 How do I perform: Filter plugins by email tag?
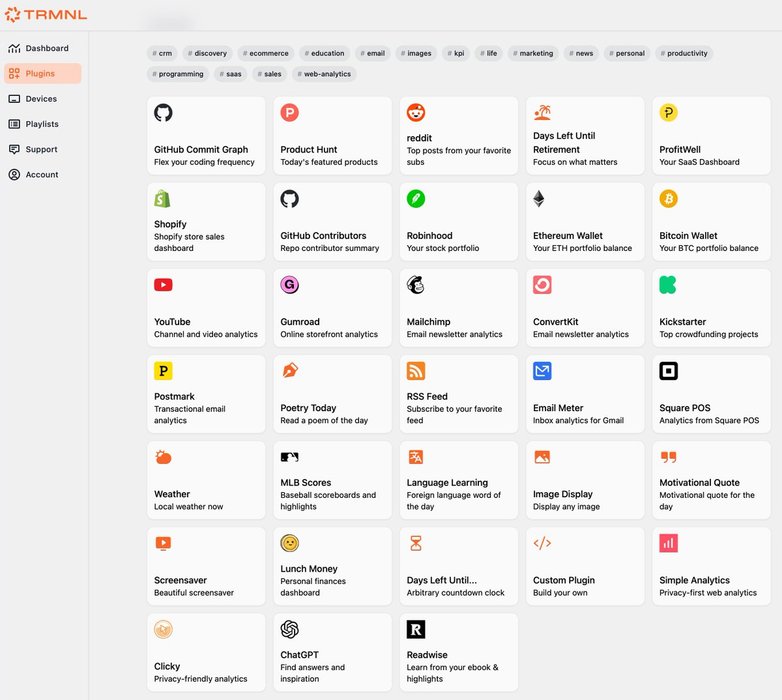point(373,53)
